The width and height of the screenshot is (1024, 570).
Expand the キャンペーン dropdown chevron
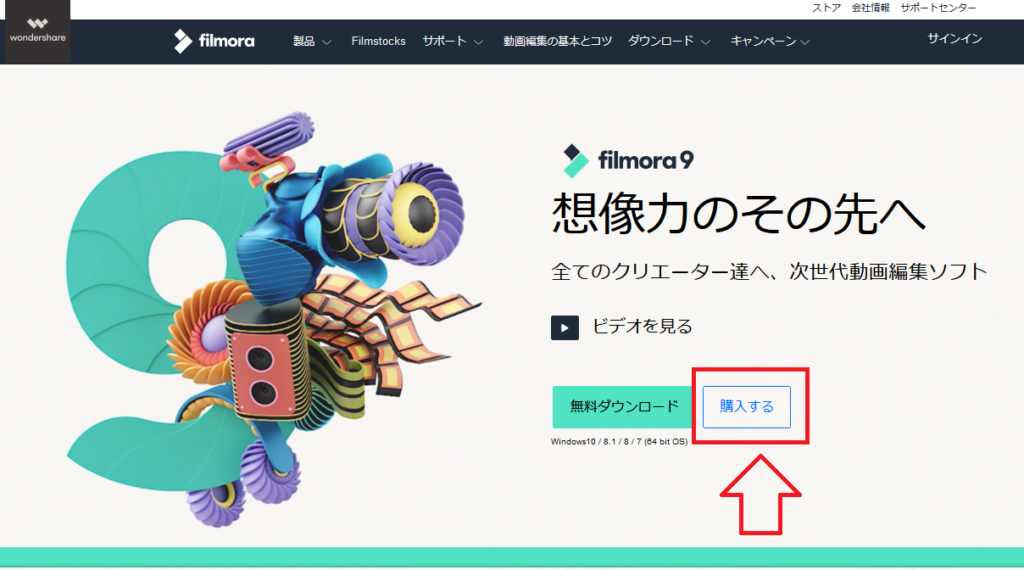click(x=805, y=42)
